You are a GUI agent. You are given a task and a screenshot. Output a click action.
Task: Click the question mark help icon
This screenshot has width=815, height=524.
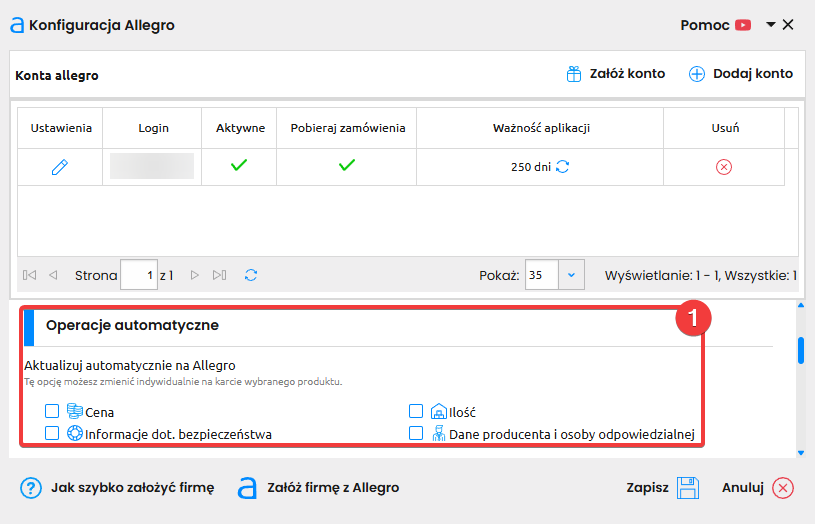point(31,488)
